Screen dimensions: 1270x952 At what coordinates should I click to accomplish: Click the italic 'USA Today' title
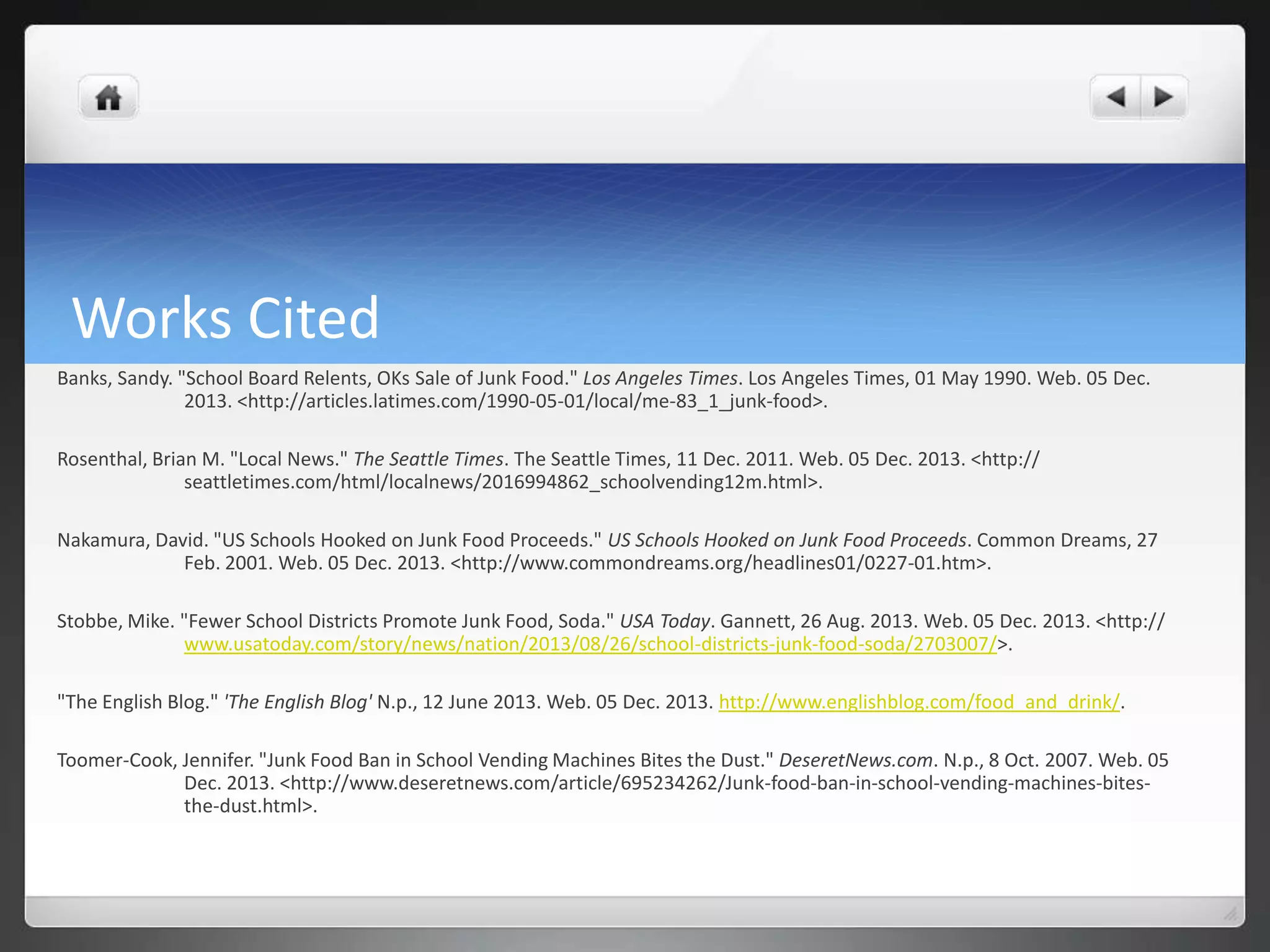pos(665,621)
